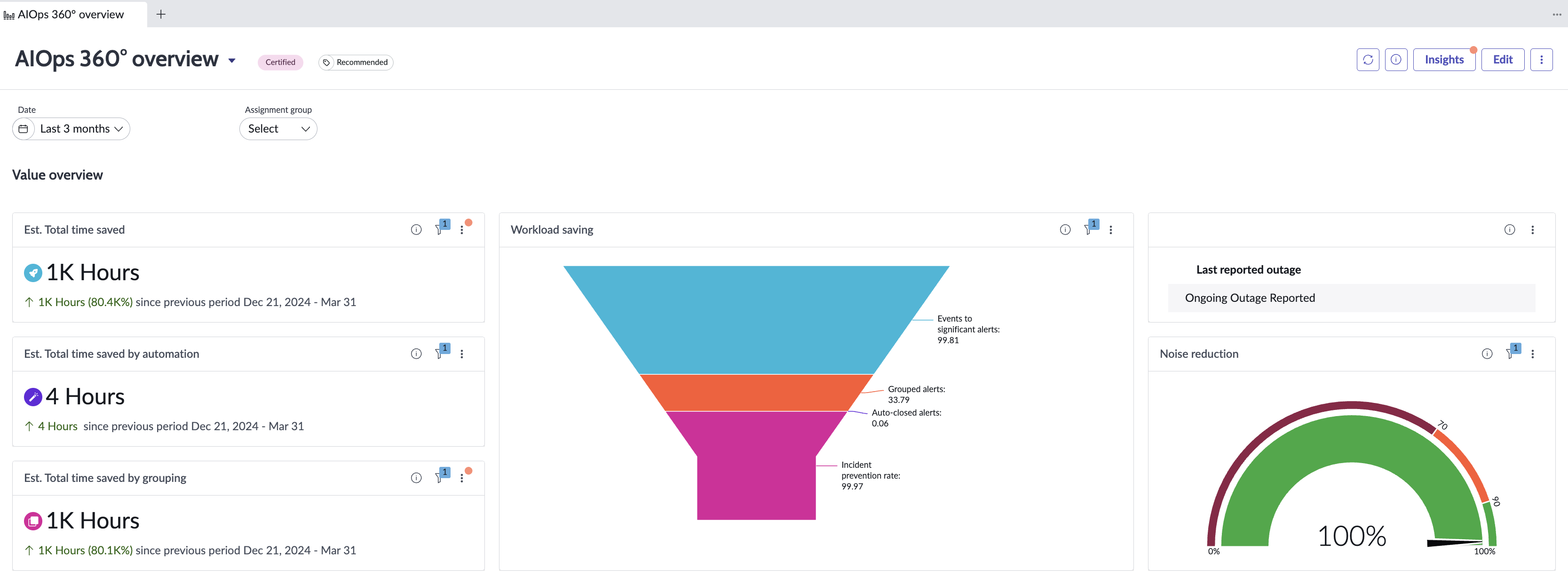Click the info icon on Workload saving widget

tap(1065, 229)
